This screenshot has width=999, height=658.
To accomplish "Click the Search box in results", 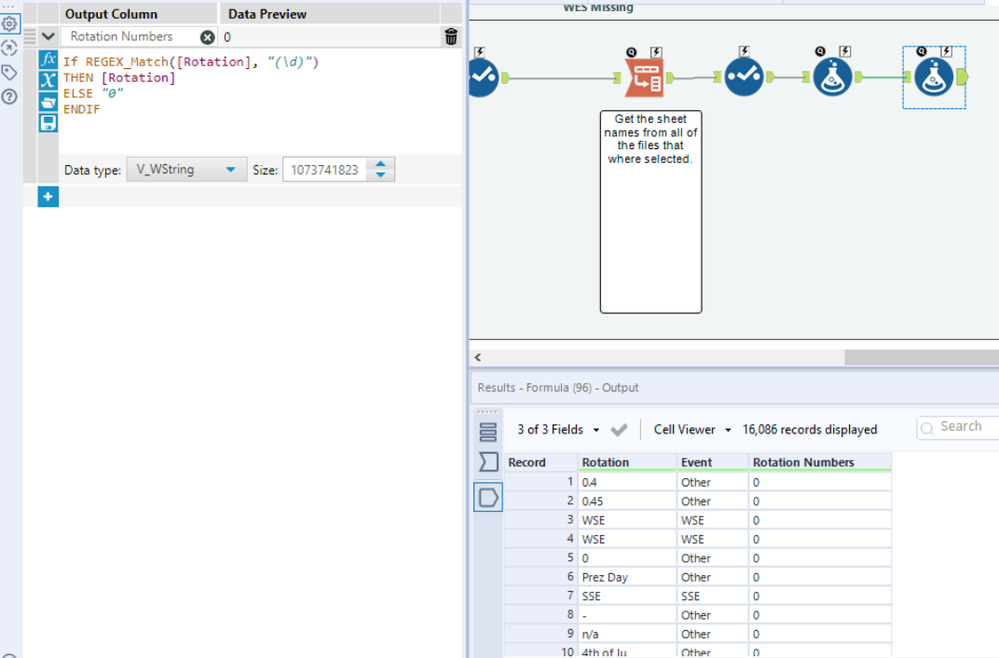I will (x=958, y=427).
